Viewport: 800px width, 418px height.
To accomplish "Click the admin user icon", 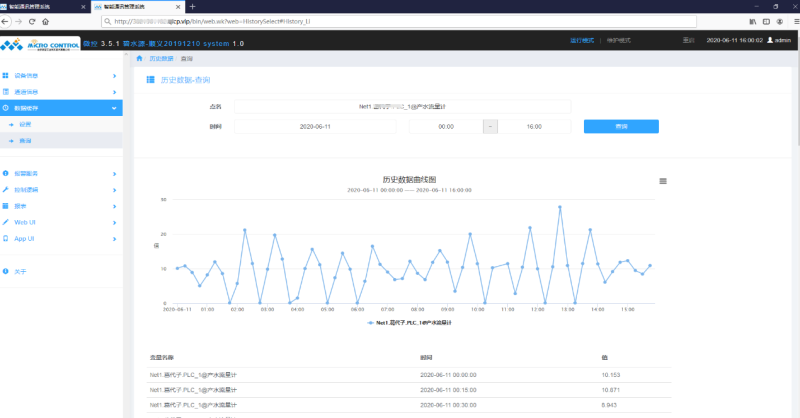I will pos(770,40).
